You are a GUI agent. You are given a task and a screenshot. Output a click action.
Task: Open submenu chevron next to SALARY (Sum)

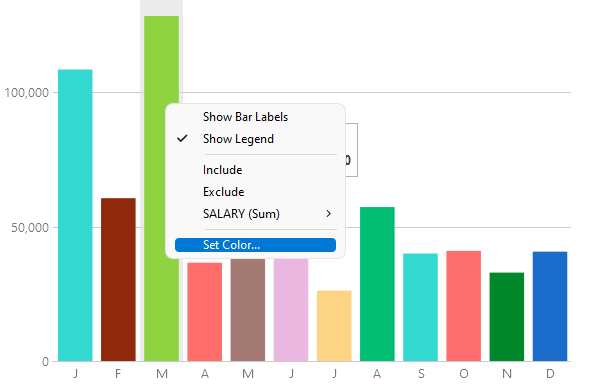(x=329, y=214)
